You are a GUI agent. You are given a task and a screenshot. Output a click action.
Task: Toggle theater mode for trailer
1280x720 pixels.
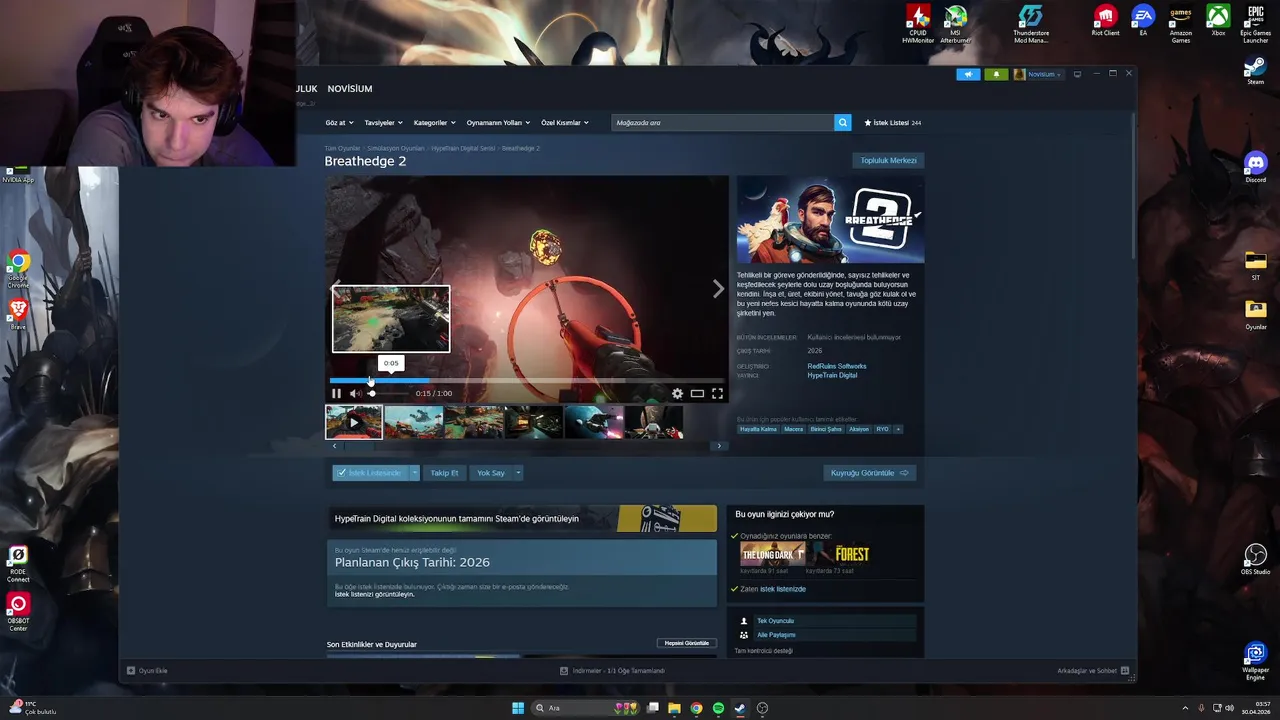[697, 393]
